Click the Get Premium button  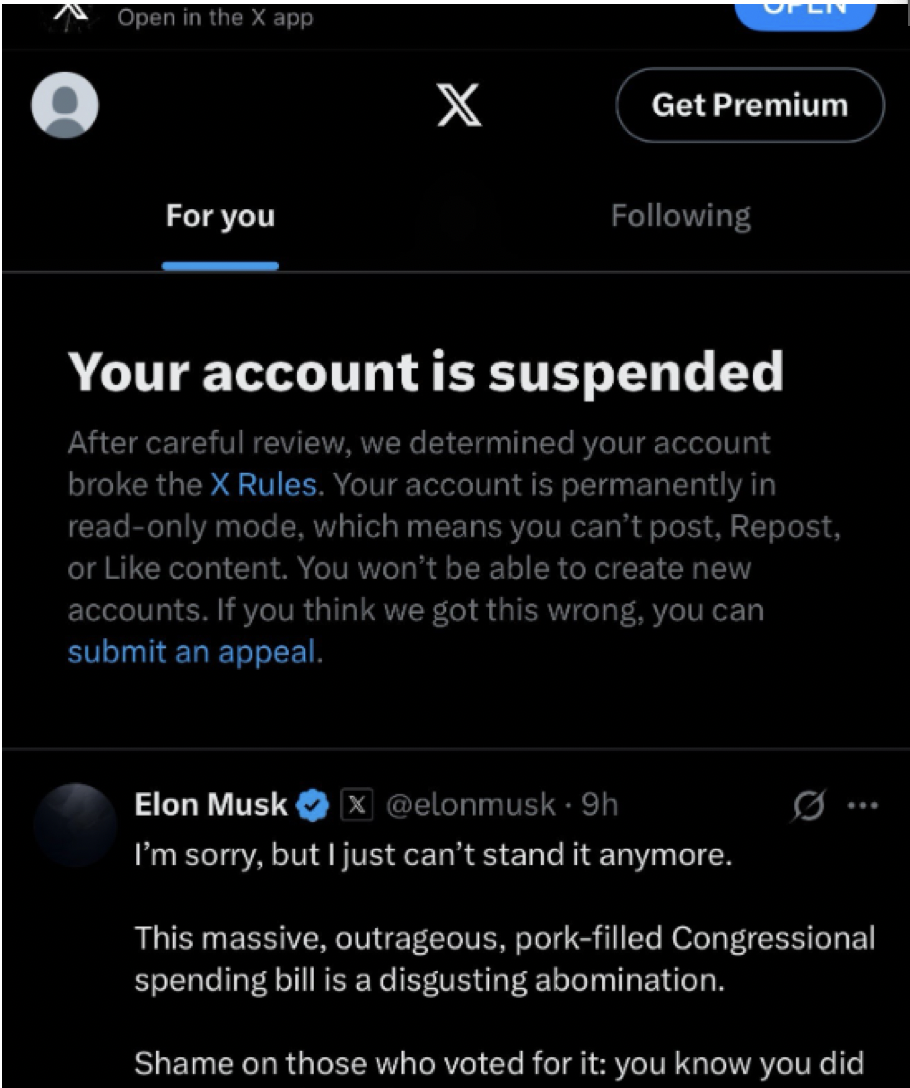(x=749, y=105)
